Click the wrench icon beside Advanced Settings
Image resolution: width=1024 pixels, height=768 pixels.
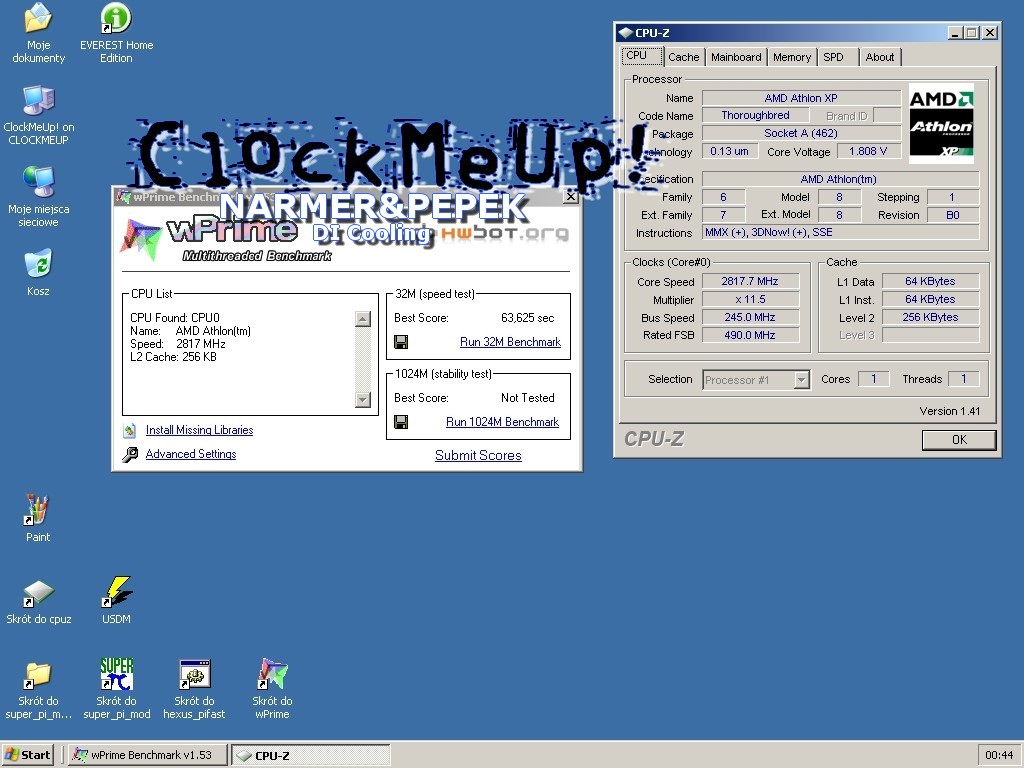tap(130, 454)
